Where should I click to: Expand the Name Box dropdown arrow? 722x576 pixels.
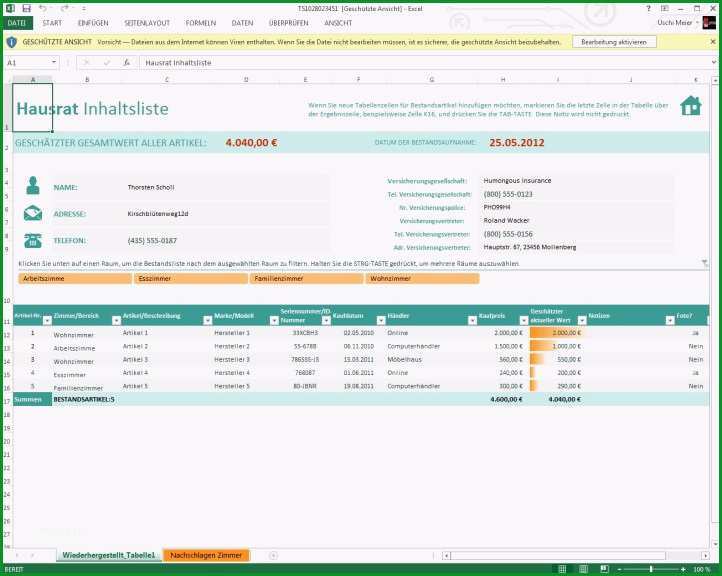[x=54, y=62]
